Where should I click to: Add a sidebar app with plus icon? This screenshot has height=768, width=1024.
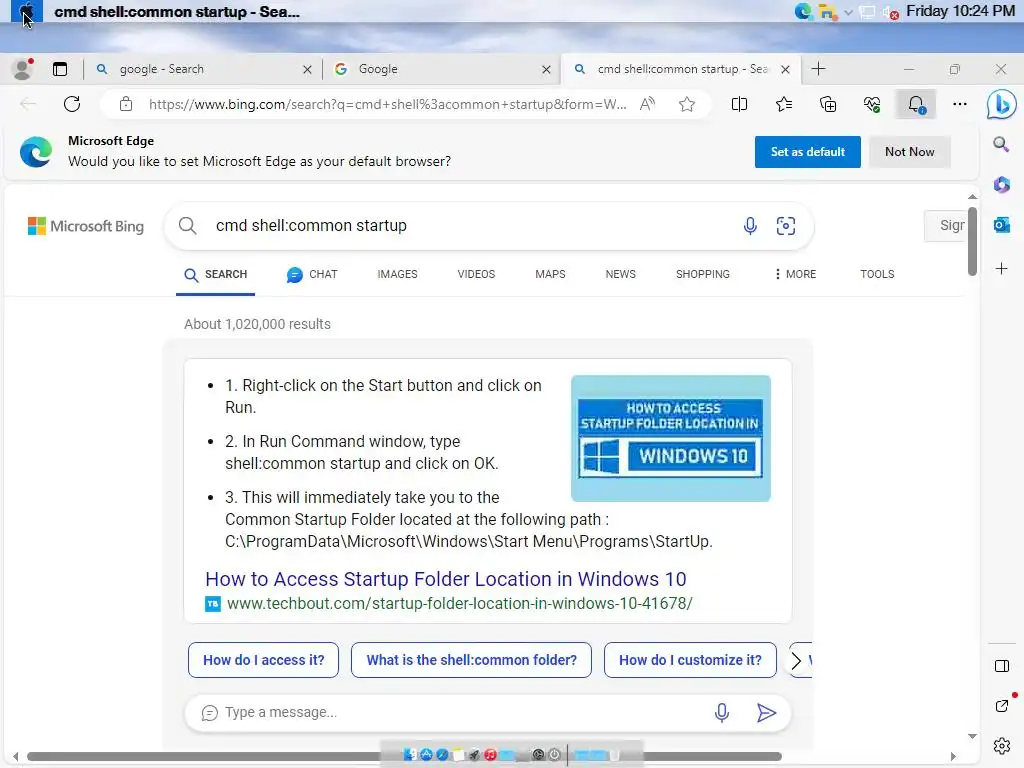click(x=1002, y=268)
